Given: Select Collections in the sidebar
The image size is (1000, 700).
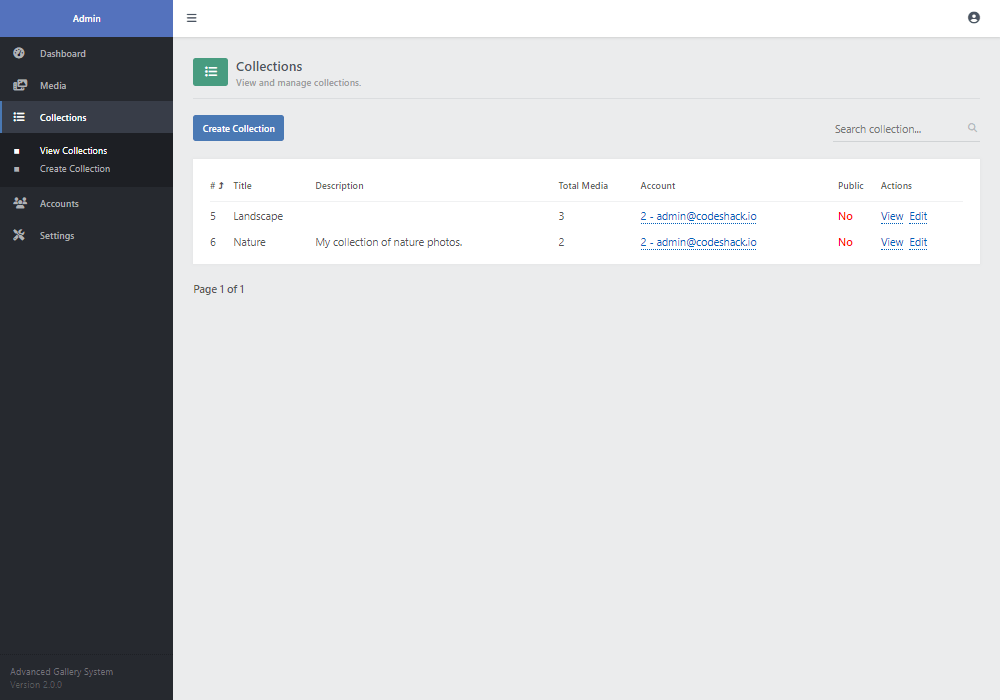Looking at the screenshot, I should click(86, 117).
